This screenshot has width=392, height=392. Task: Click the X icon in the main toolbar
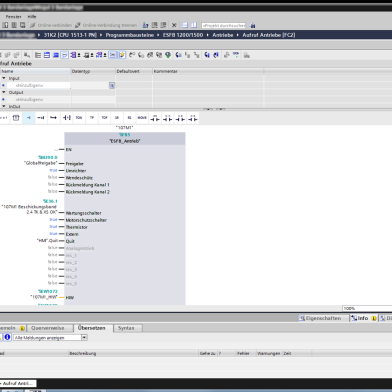(x=174, y=25)
